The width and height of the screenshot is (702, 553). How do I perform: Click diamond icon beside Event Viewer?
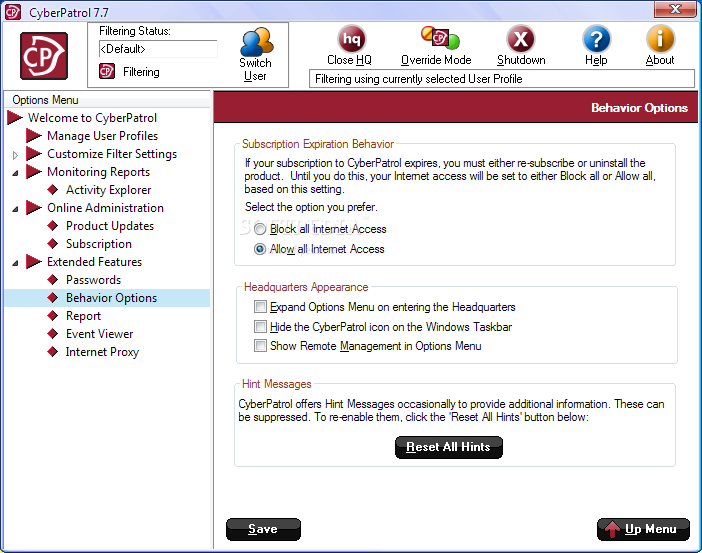click(53, 334)
